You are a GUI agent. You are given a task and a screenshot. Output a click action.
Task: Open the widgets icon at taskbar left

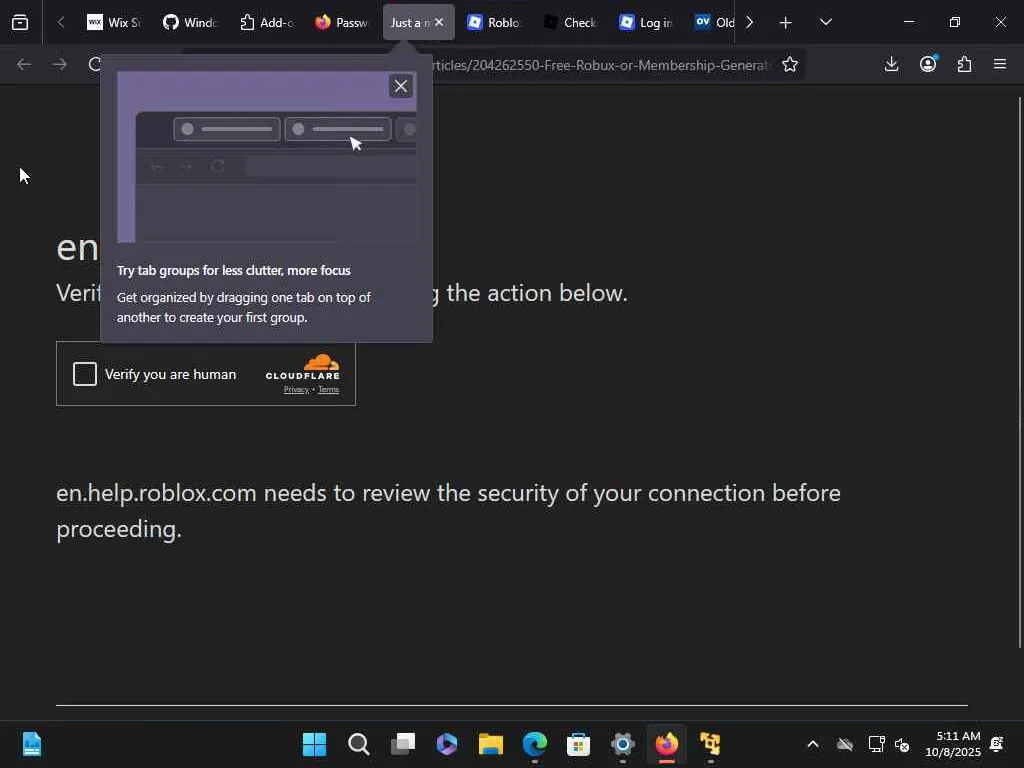point(31,744)
